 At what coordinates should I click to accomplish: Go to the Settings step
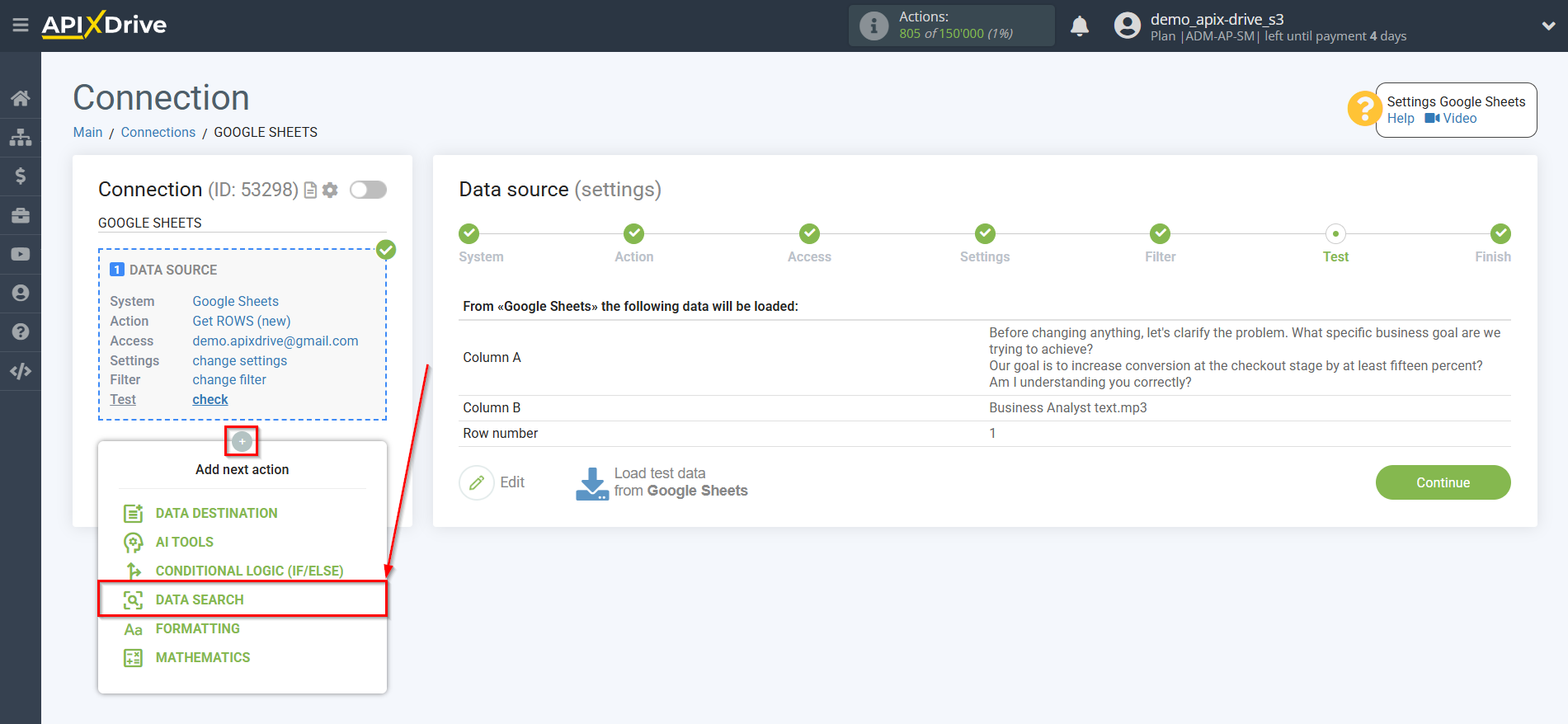[x=985, y=234]
